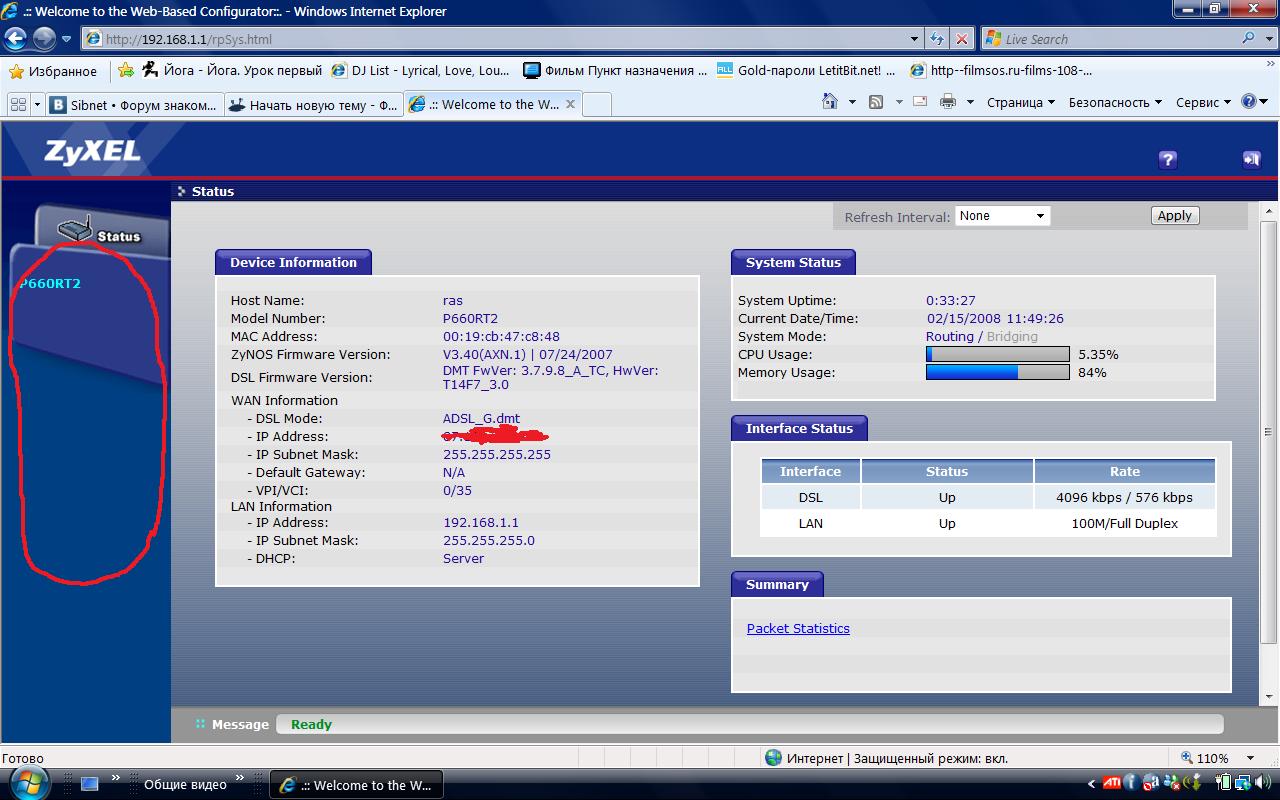
Task: Click the IE help question mark icon
Action: pos(1249,102)
